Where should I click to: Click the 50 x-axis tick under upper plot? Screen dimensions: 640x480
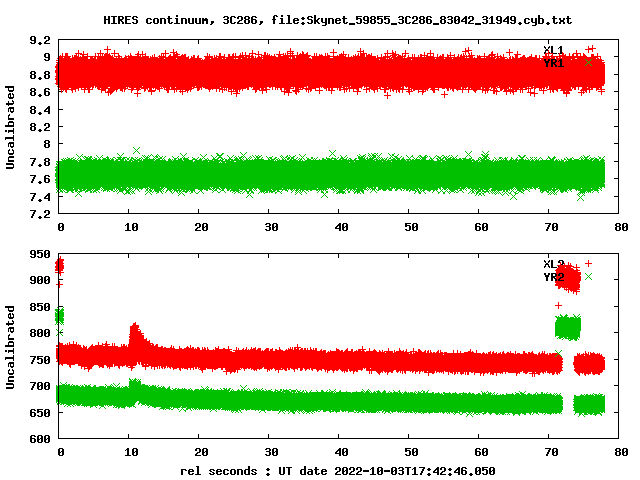pyautogui.click(x=411, y=227)
